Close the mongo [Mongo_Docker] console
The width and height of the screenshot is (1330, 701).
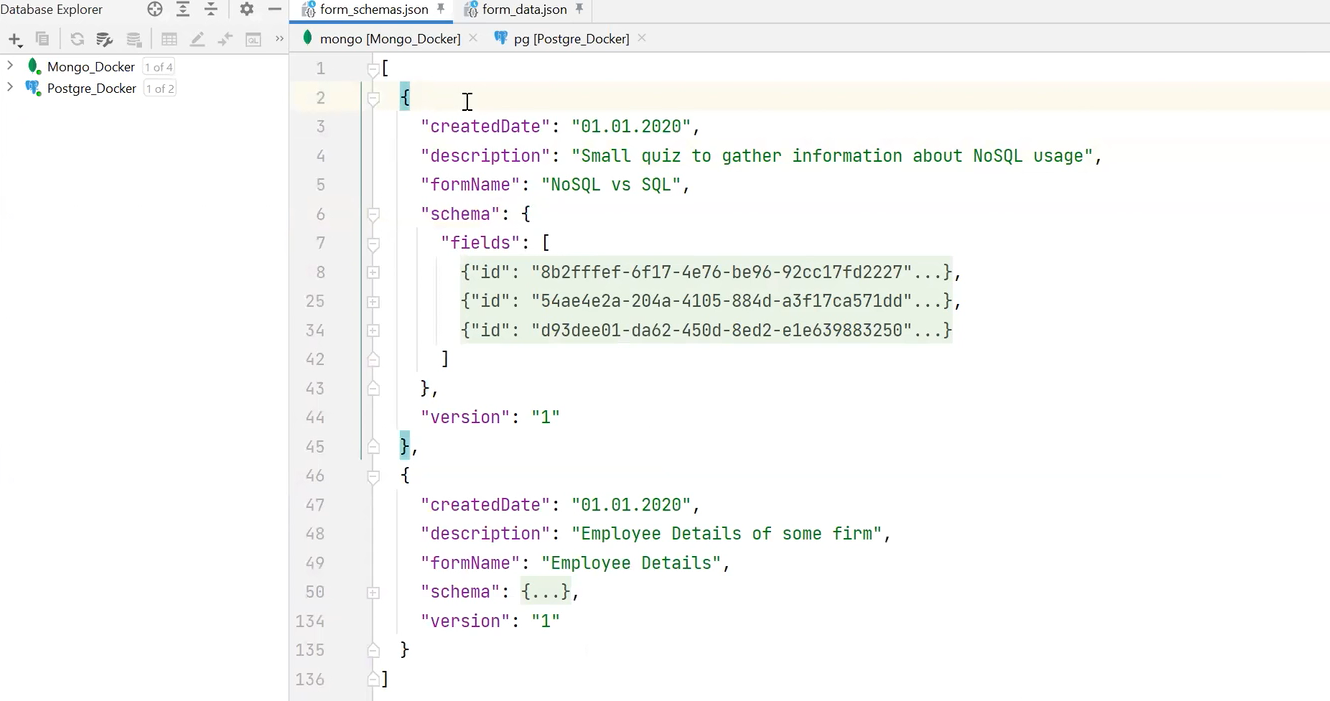tap(473, 38)
